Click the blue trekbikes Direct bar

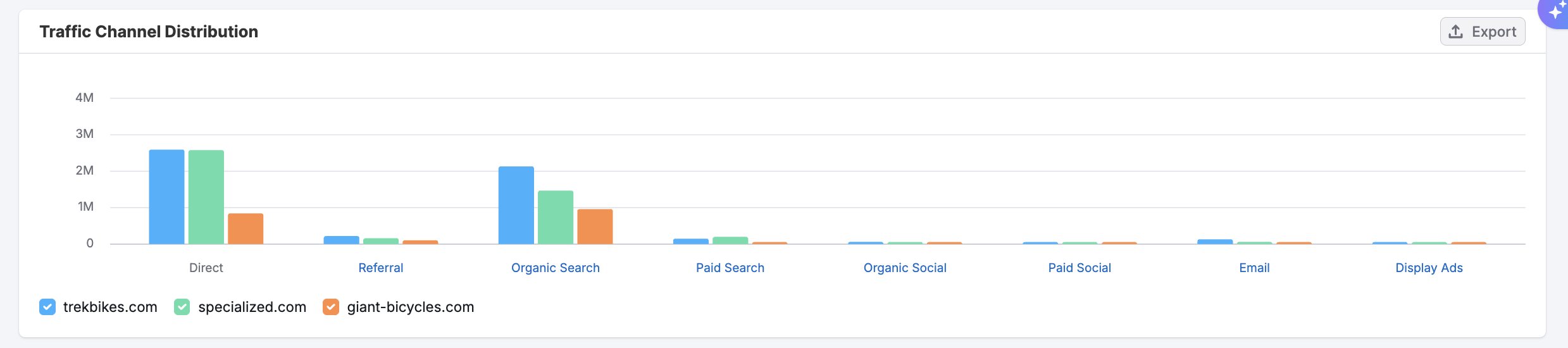(x=166, y=196)
